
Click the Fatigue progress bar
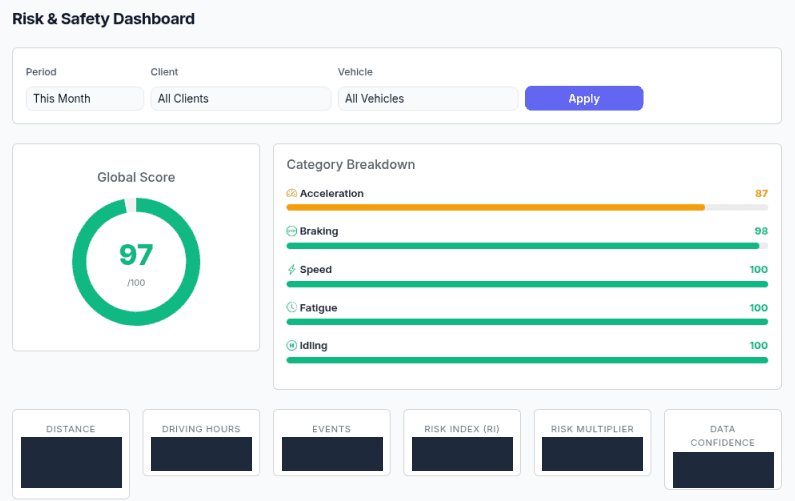(x=527, y=322)
